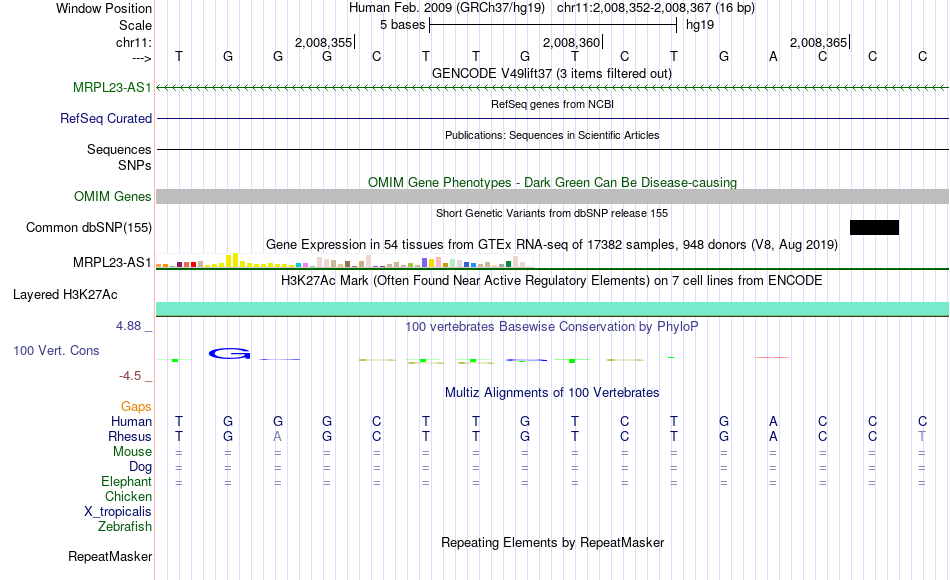This screenshot has height=580, width=950.
Task: Click Repeating Elements by RepeatMasker title
Action: coord(553,542)
